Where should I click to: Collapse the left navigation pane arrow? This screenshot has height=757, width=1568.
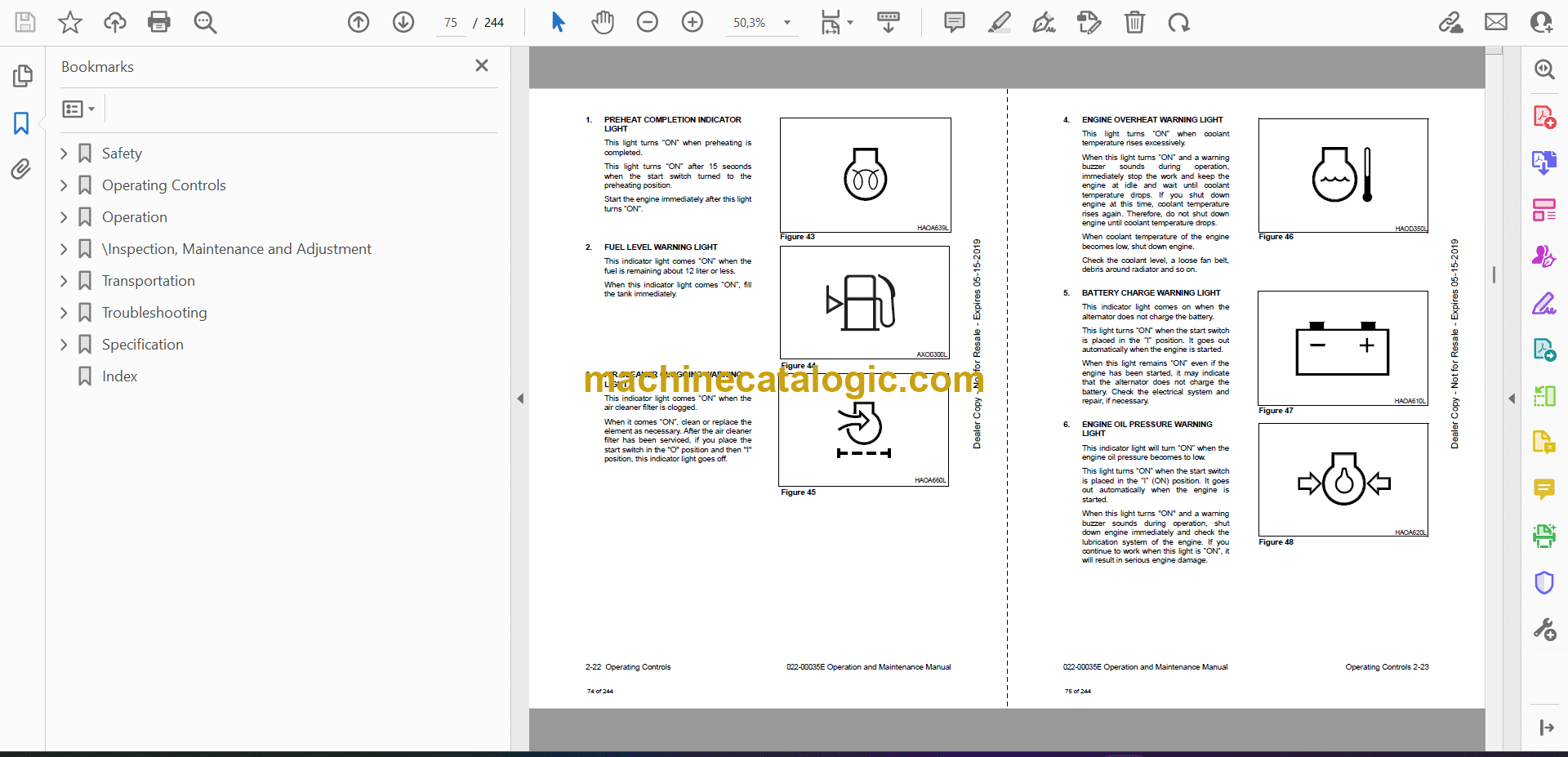520,399
